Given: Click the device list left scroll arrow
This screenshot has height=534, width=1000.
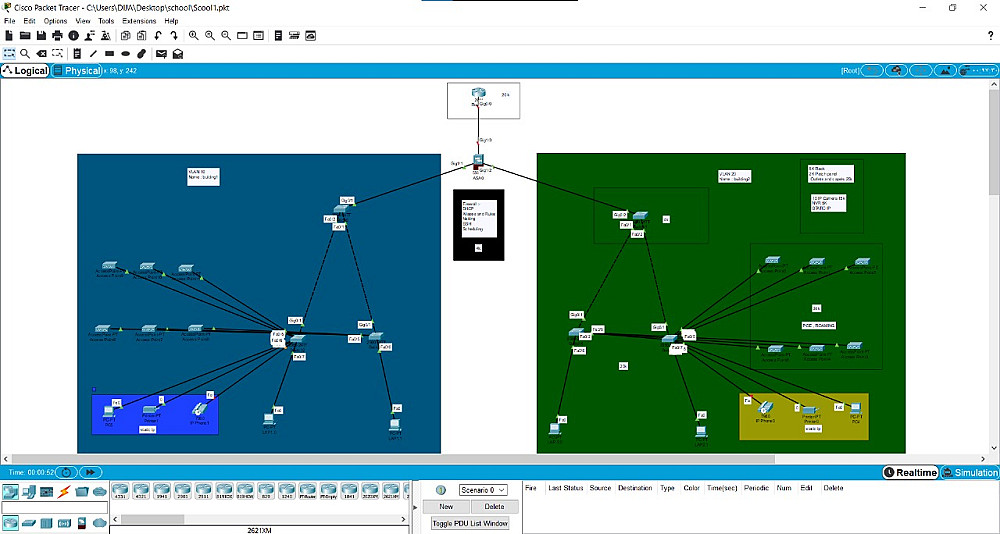Looking at the screenshot, I should click(x=115, y=519).
